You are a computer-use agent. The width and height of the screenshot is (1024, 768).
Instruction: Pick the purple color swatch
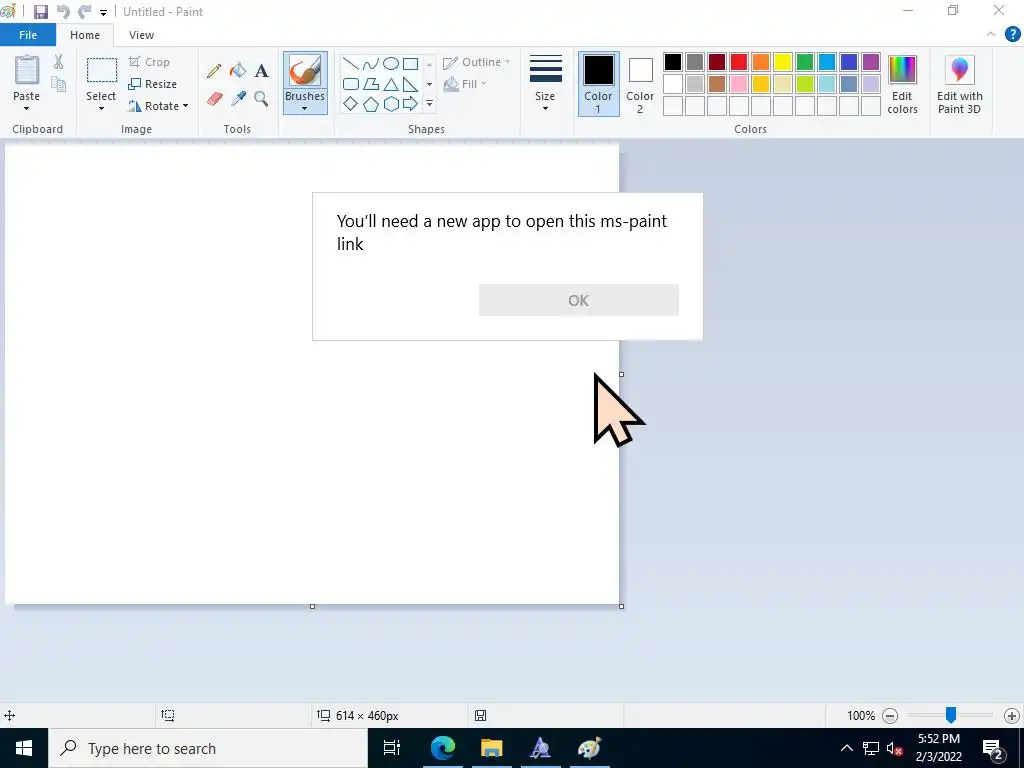coord(871,62)
